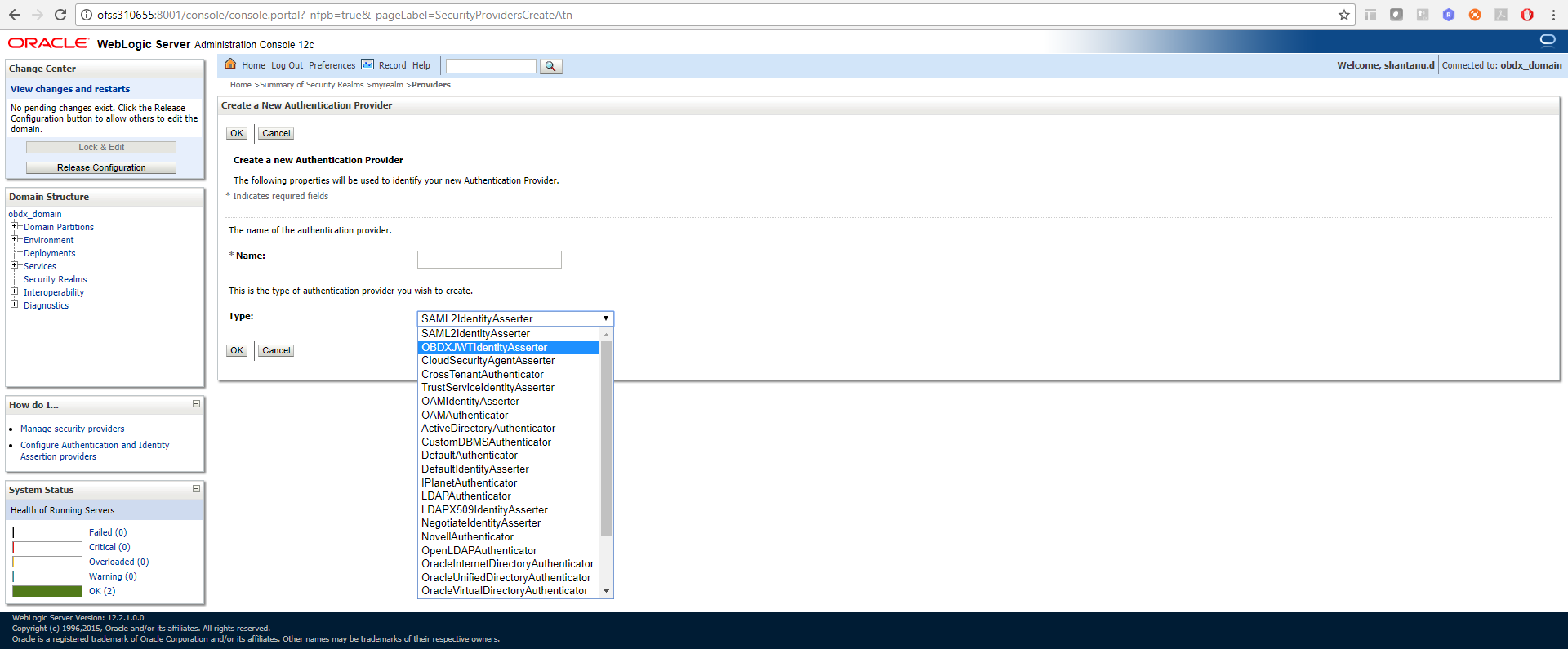Click the blue round extension icon
The height and width of the screenshot is (649, 1568).
point(1449,15)
